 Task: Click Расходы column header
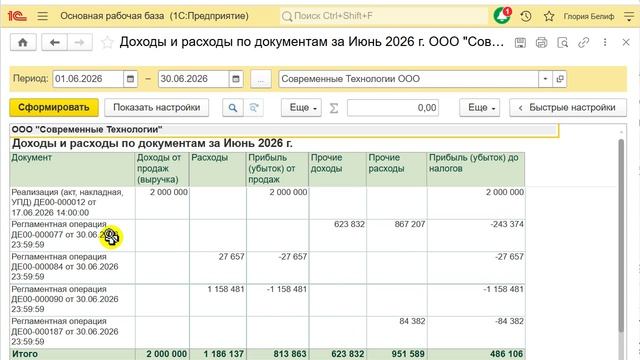point(218,169)
